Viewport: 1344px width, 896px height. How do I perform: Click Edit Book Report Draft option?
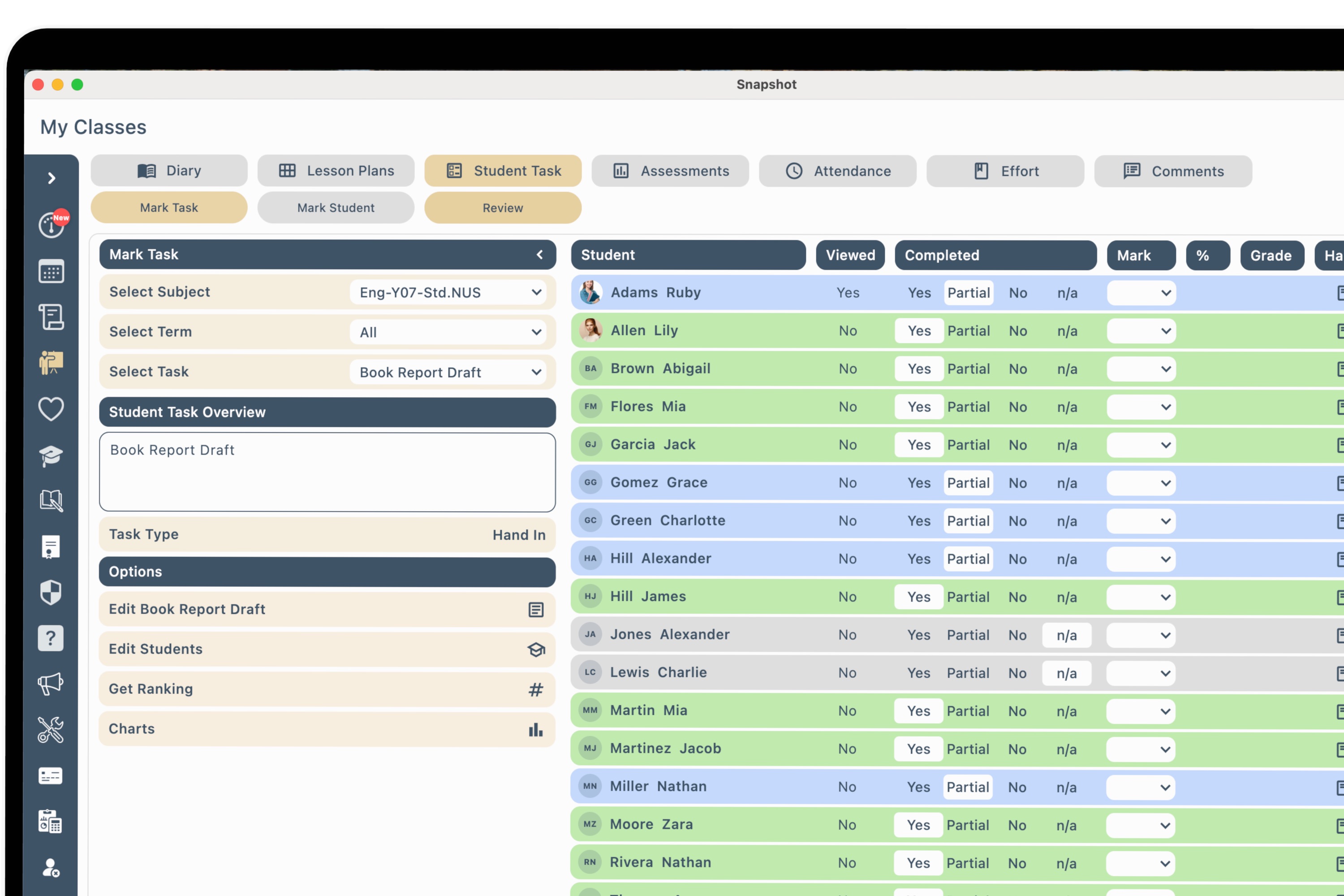327,610
